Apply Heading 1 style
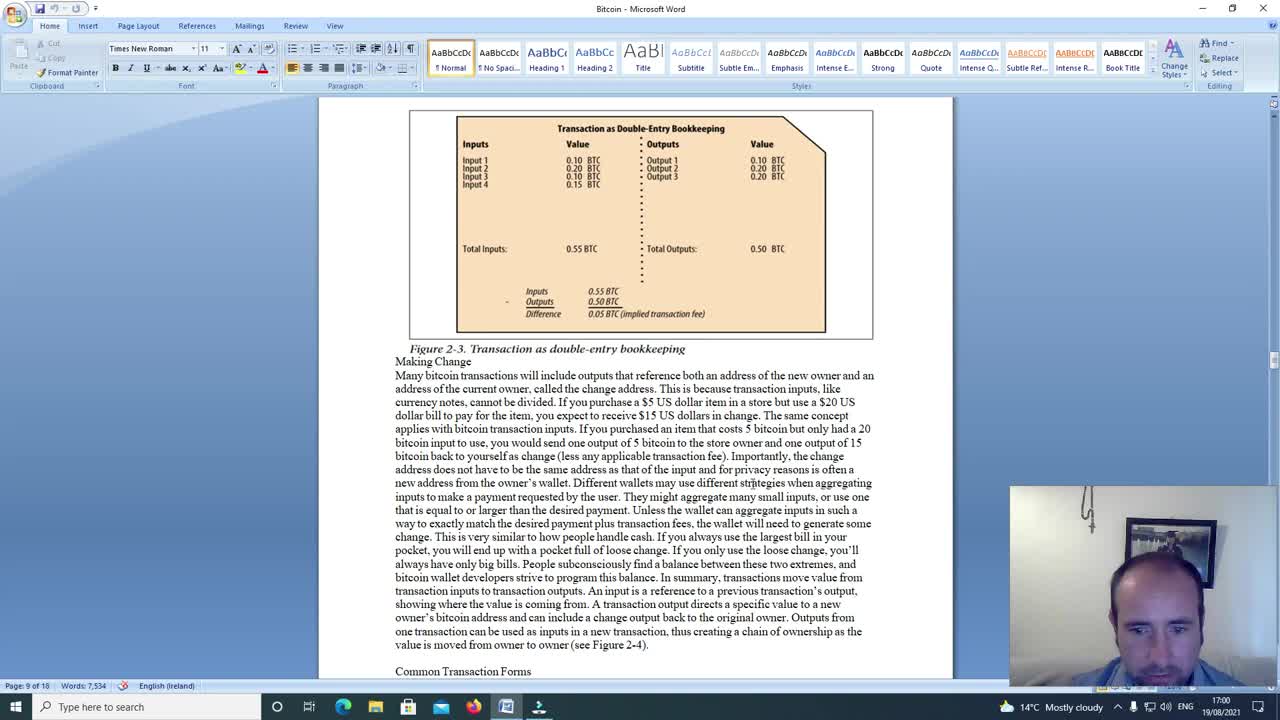Image resolution: width=1280 pixels, height=720 pixels. pyautogui.click(x=546, y=58)
